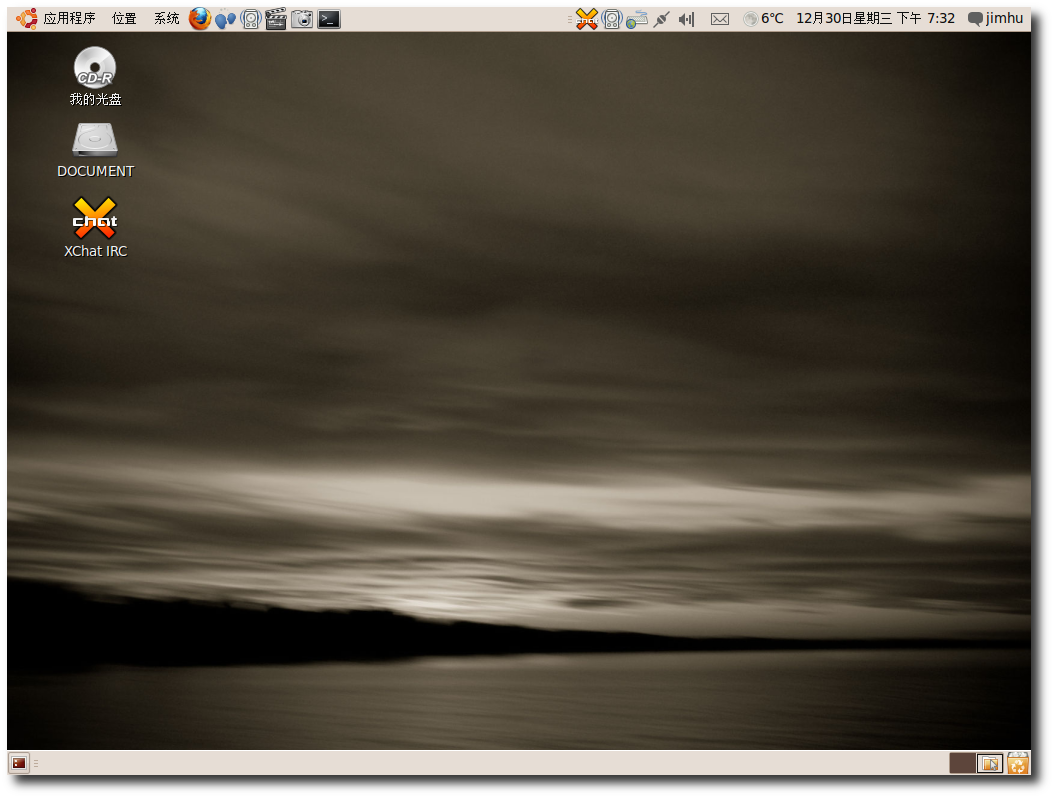Select the DOCUMENT drive desktop icon
This screenshot has width=1054, height=798.
95,150
